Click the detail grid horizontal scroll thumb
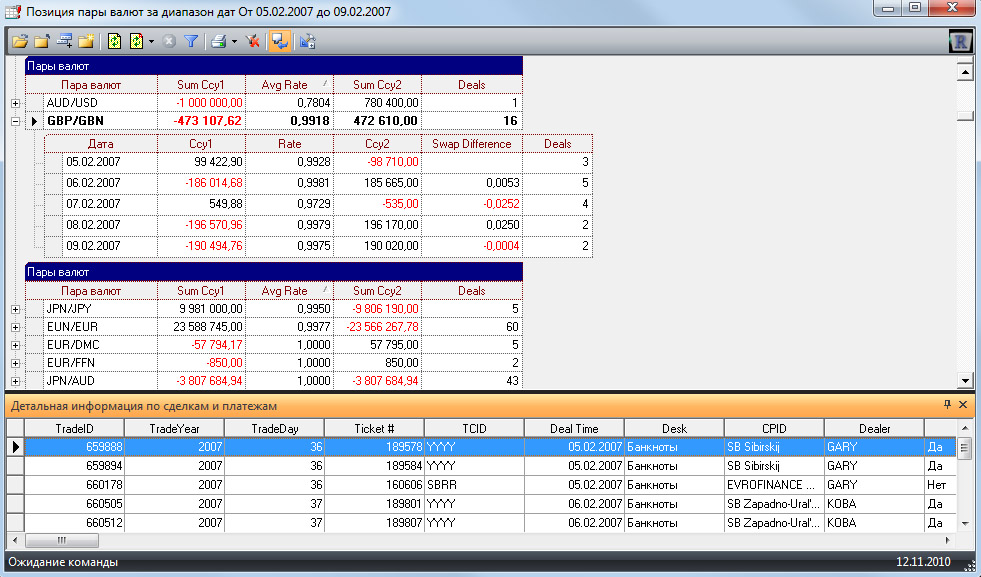The image size is (981, 577). coord(61,540)
